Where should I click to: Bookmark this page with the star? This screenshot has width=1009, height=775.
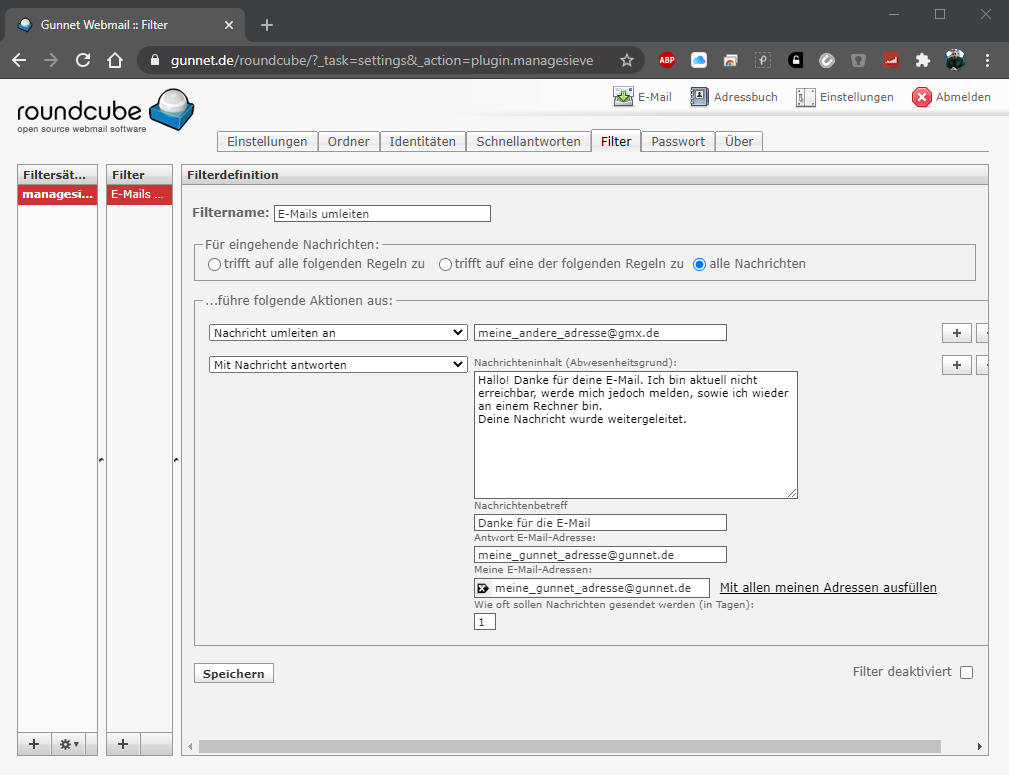pos(627,61)
